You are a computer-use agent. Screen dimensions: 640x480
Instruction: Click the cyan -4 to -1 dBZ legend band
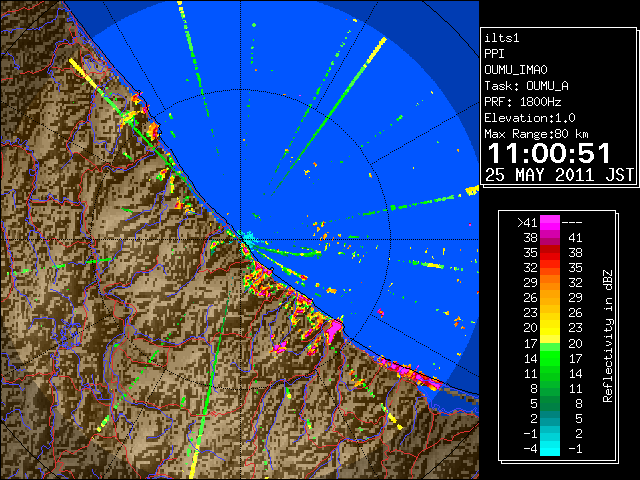click(550, 448)
